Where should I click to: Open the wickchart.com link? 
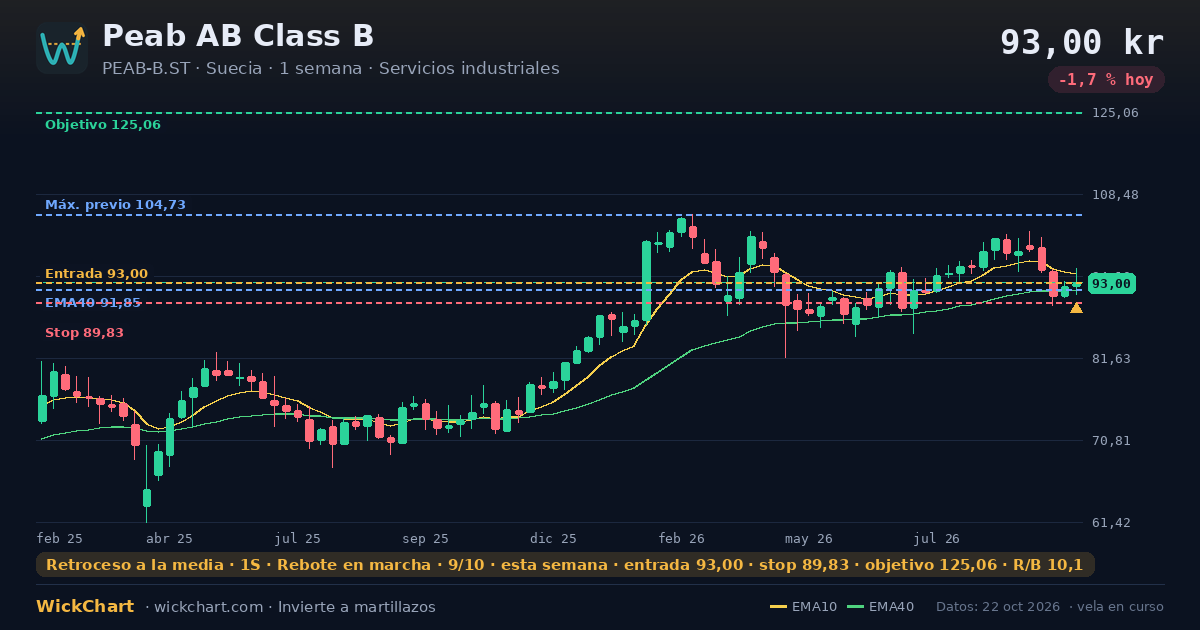point(207,607)
